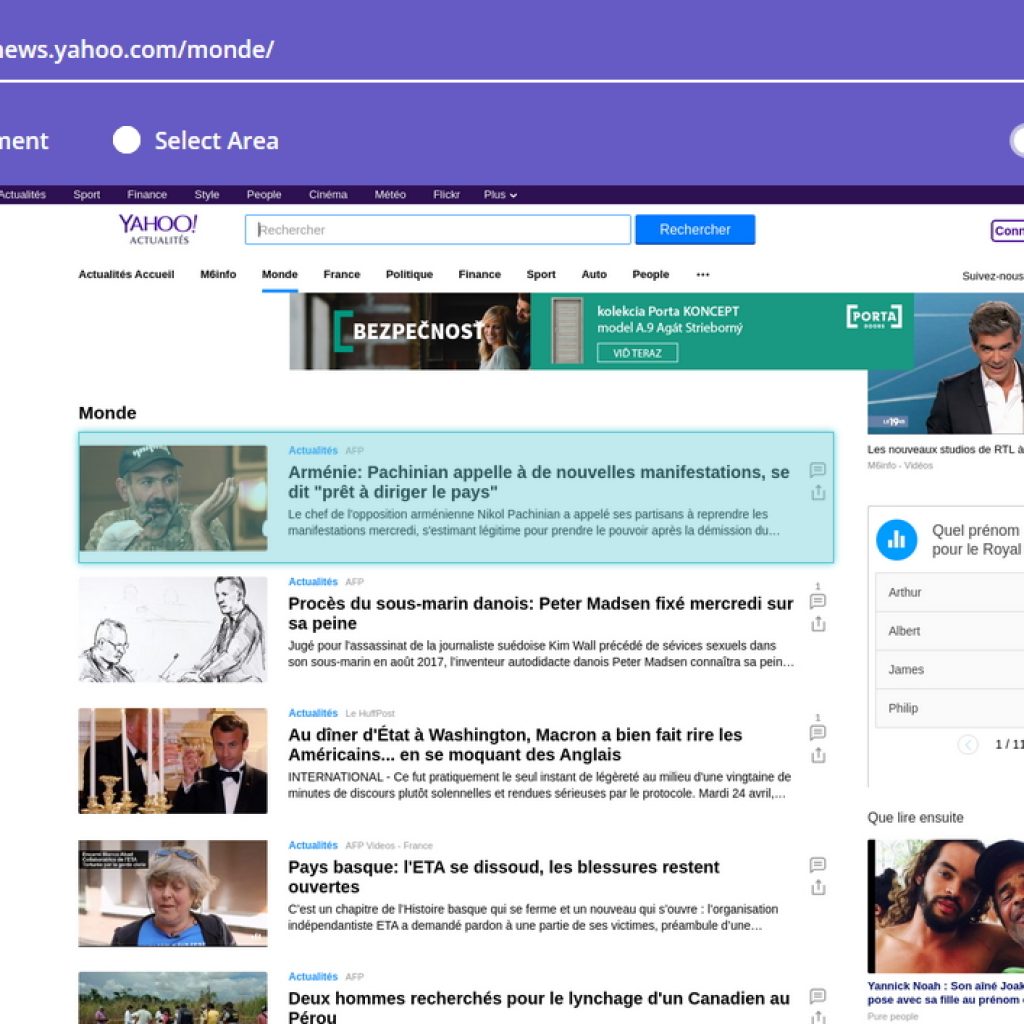Open Les nouveaux studios de RTL link

point(946,449)
